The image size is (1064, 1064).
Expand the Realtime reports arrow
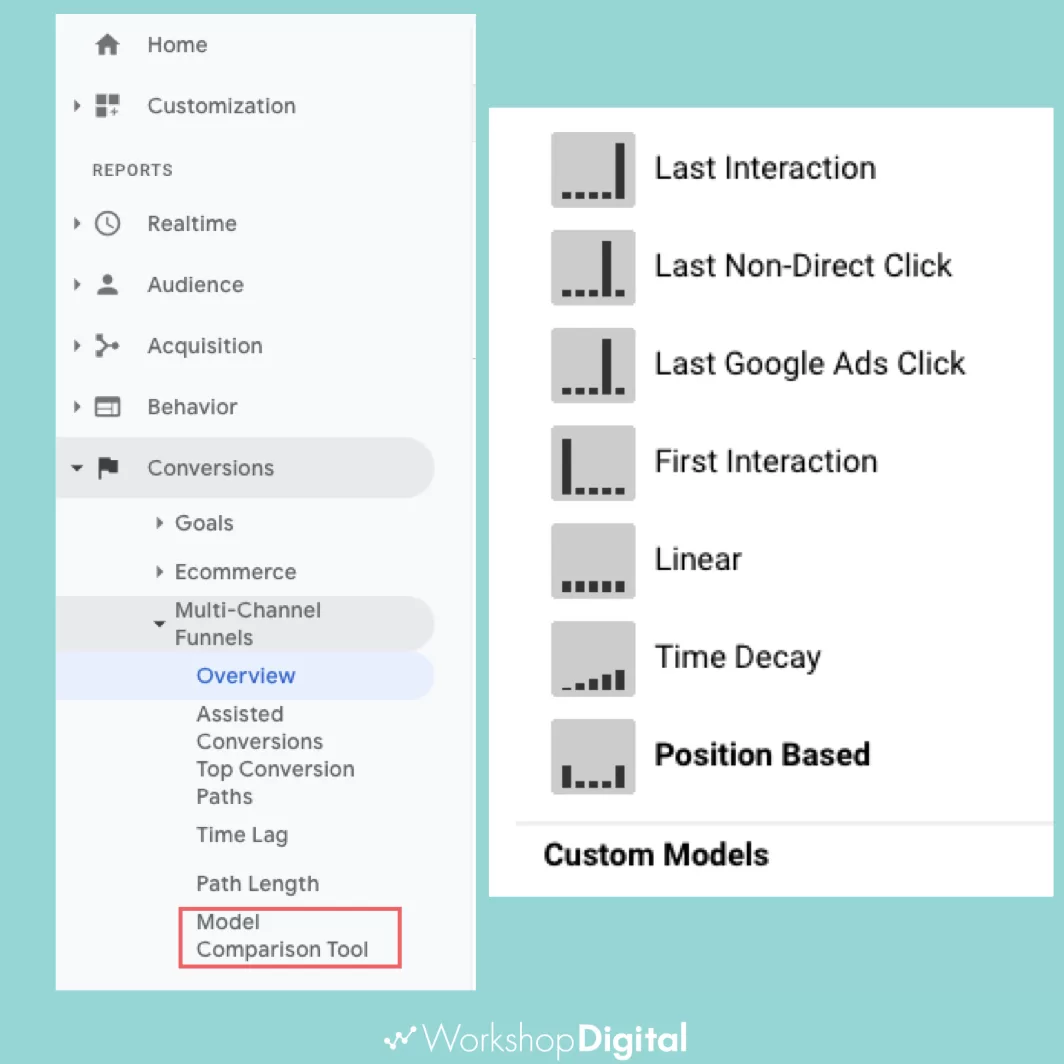coord(77,223)
